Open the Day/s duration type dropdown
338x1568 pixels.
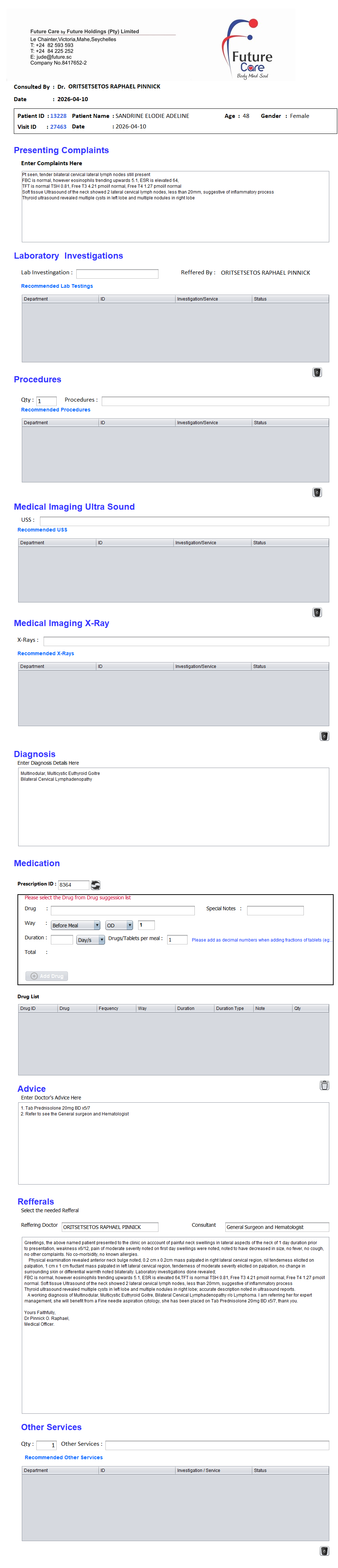pyautogui.click(x=90, y=939)
